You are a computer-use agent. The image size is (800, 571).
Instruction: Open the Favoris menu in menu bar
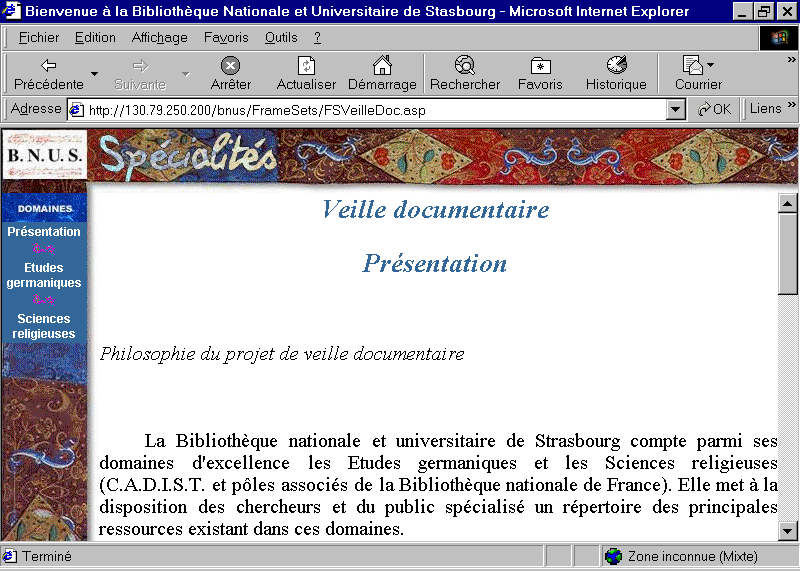(x=226, y=37)
